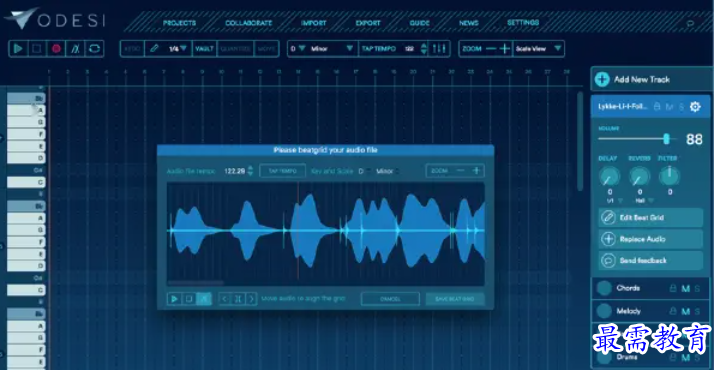The image size is (717, 370).
Task: Open the Export menu
Action: (x=368, y=23)
